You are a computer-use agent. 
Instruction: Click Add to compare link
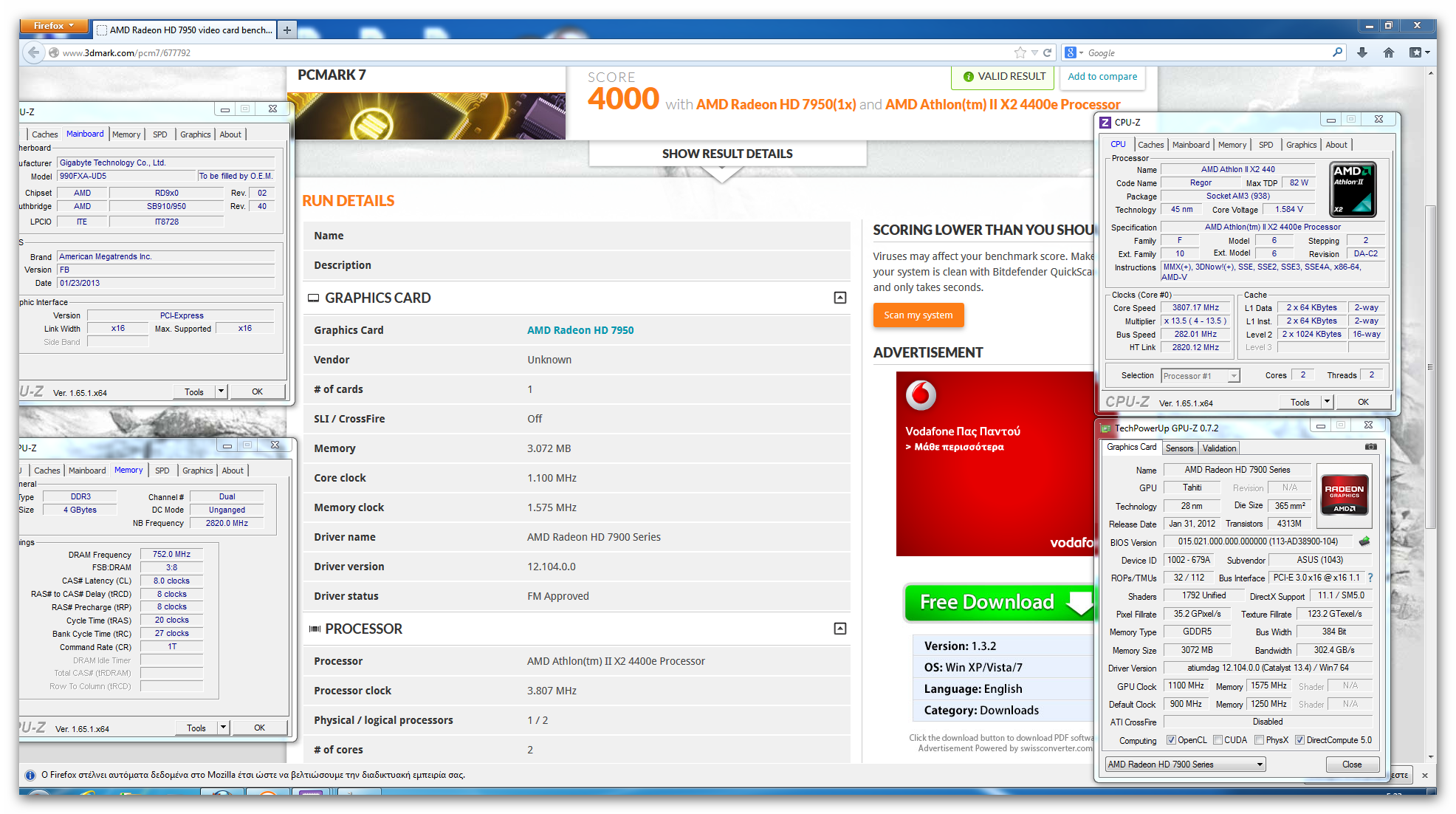(1102, 76)
